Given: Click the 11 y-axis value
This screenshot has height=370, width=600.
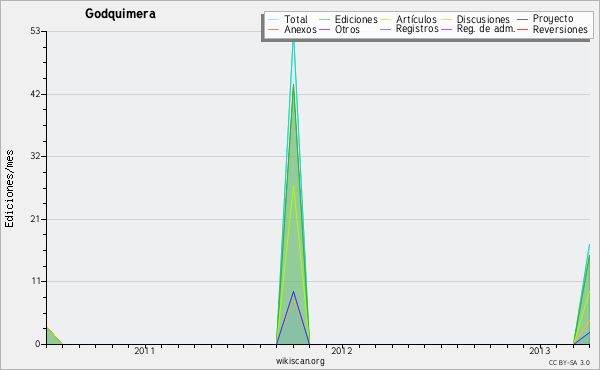Looking at the screenshot, I should [36, 282].
